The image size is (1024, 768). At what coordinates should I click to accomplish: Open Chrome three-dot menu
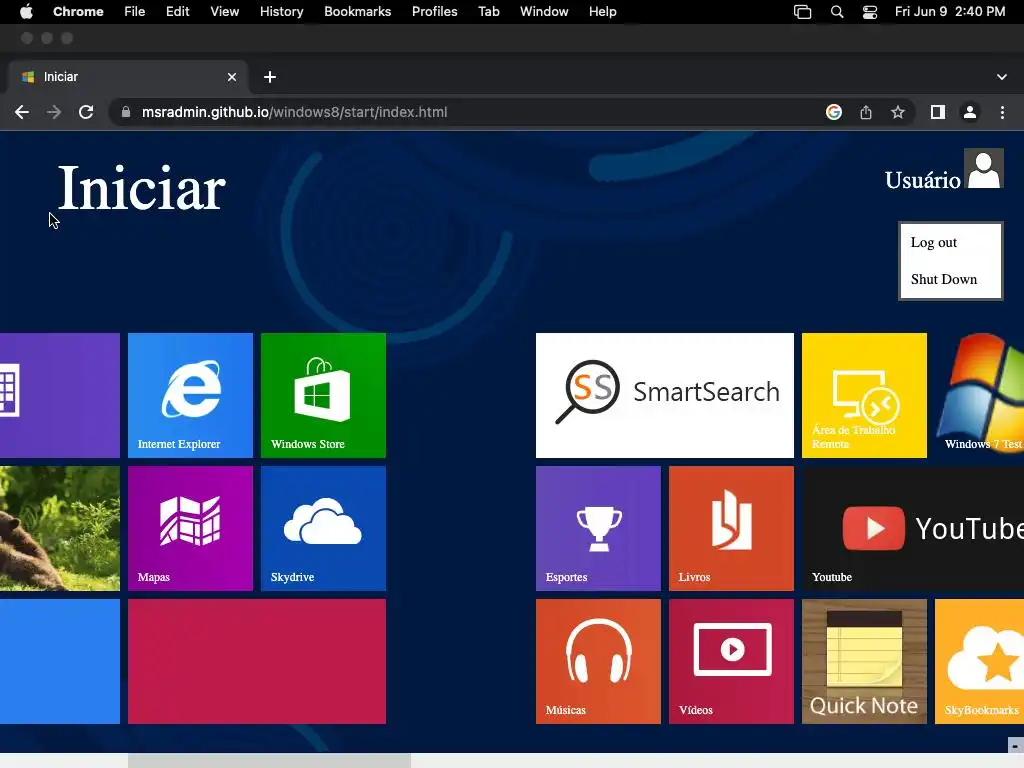click(1002, 112)
